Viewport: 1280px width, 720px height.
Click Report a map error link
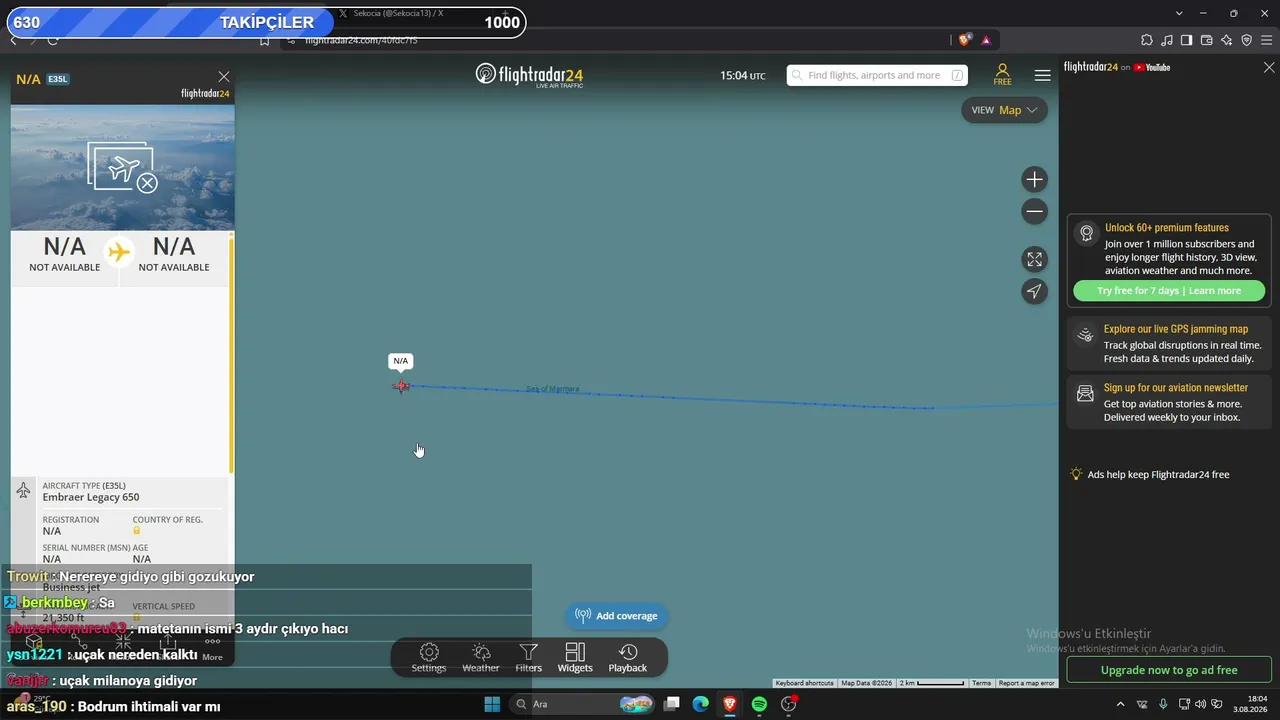1027,683
